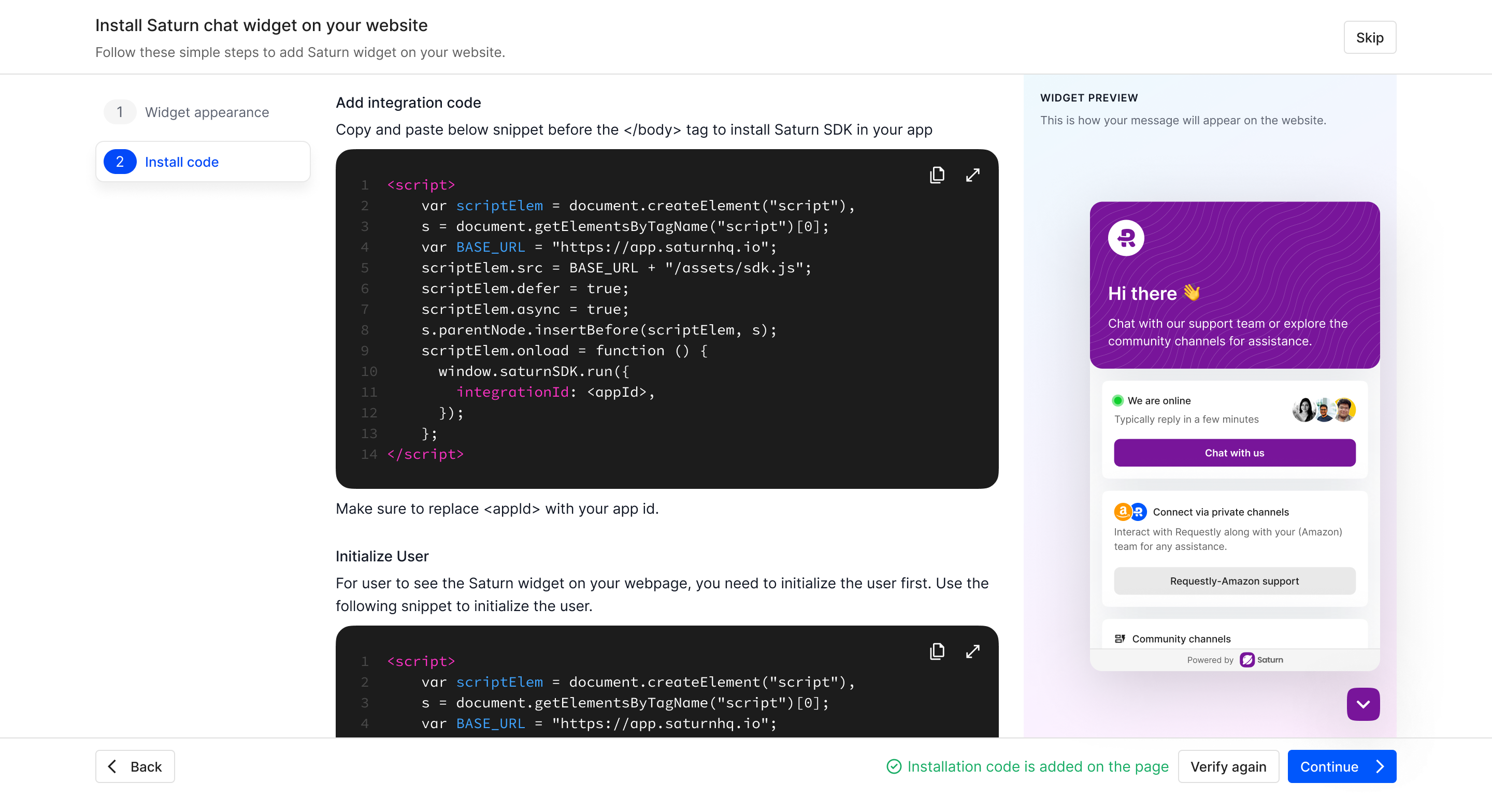Expand the integration code block

972,175
